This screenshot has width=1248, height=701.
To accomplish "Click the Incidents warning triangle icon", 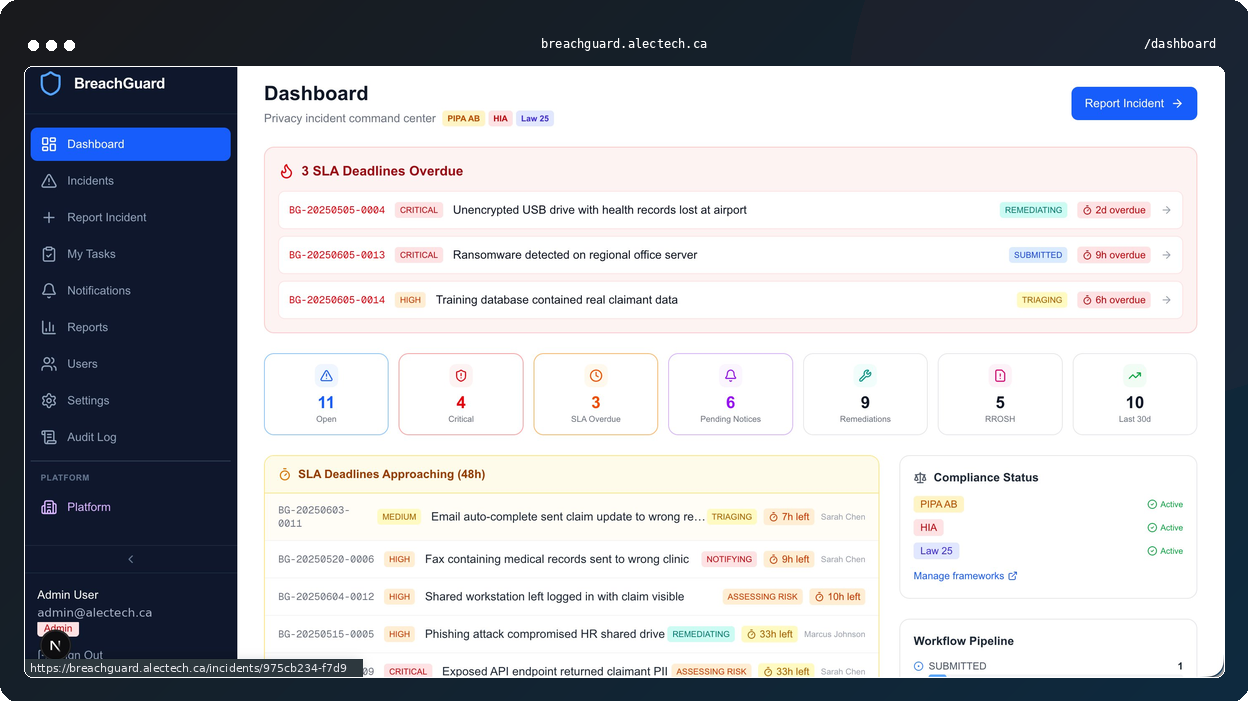I will tap(49, 181).
